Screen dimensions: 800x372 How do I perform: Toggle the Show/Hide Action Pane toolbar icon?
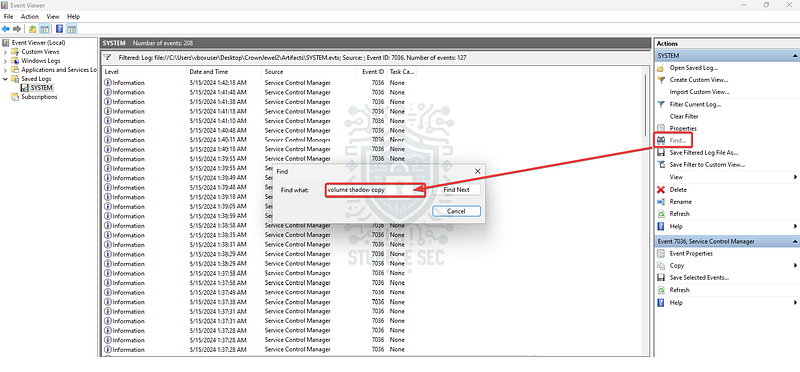click(x=71, y=29)
